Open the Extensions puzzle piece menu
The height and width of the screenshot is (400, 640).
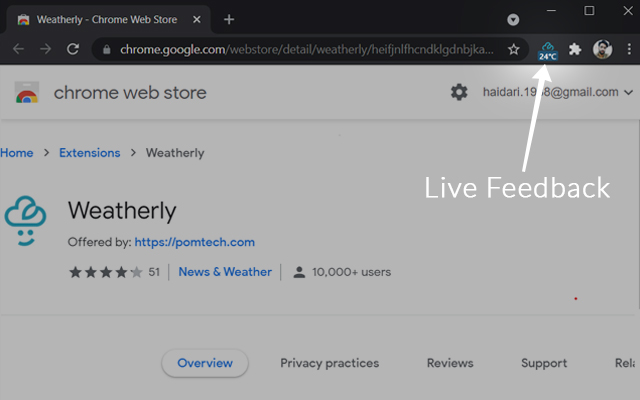click(x=575, y=49)
